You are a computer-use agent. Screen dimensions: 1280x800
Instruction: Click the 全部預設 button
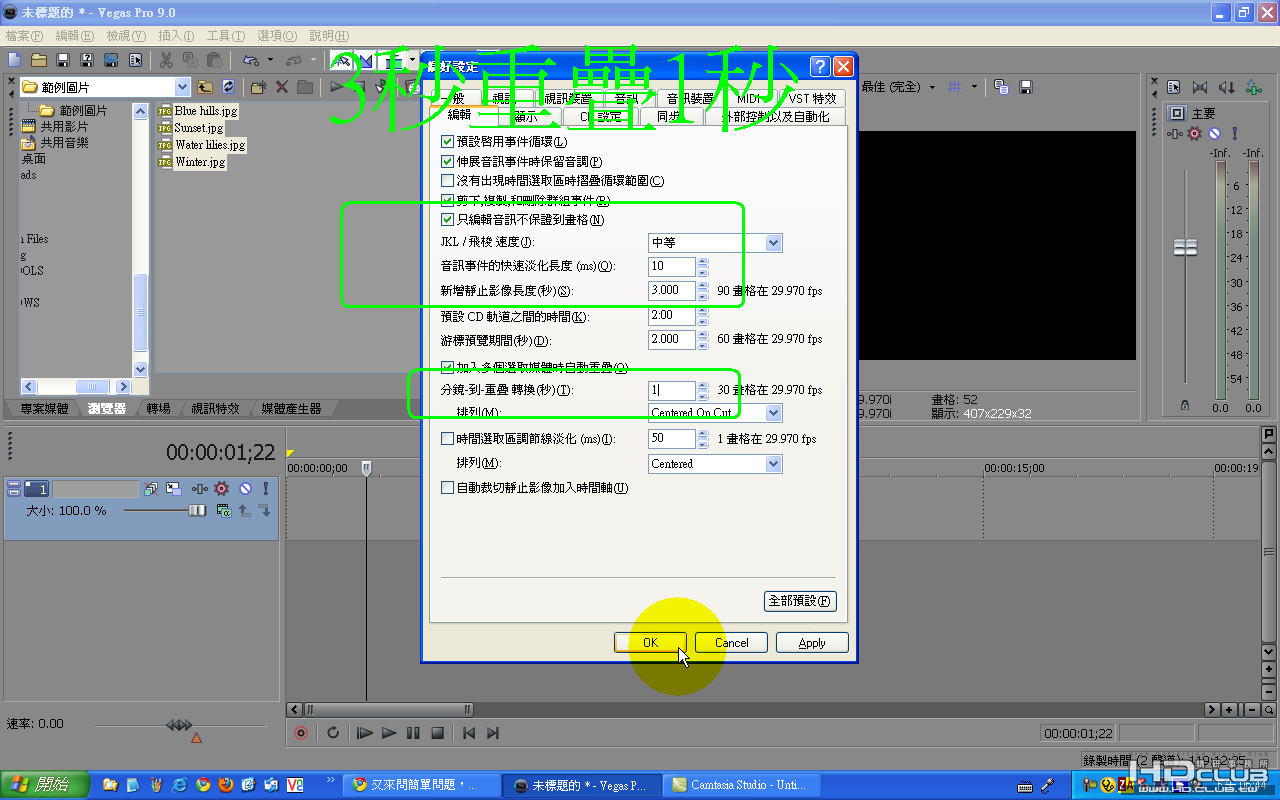[799, 601]
